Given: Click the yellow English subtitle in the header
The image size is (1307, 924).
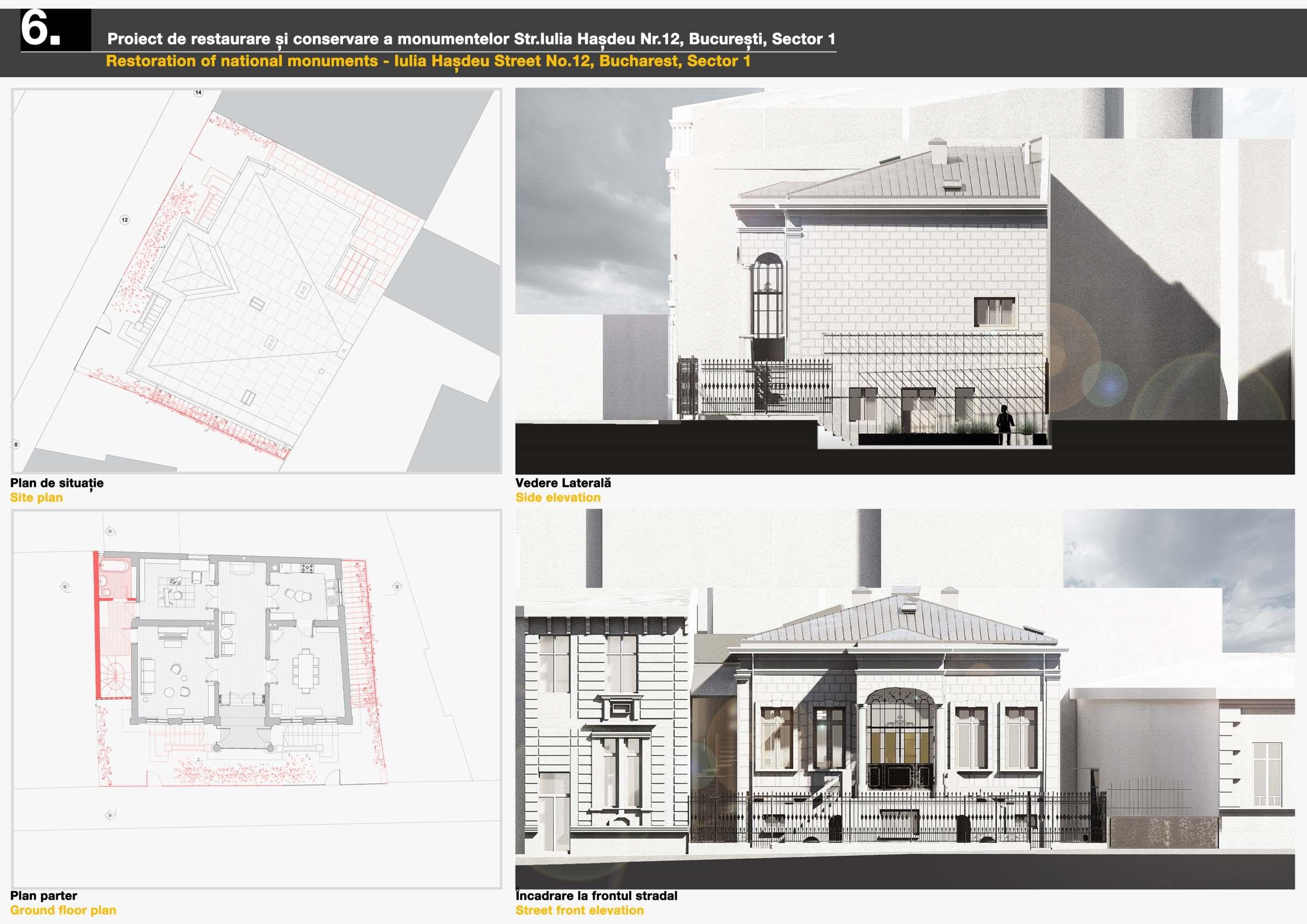Looking at the screenshot, I should [428, 61].
